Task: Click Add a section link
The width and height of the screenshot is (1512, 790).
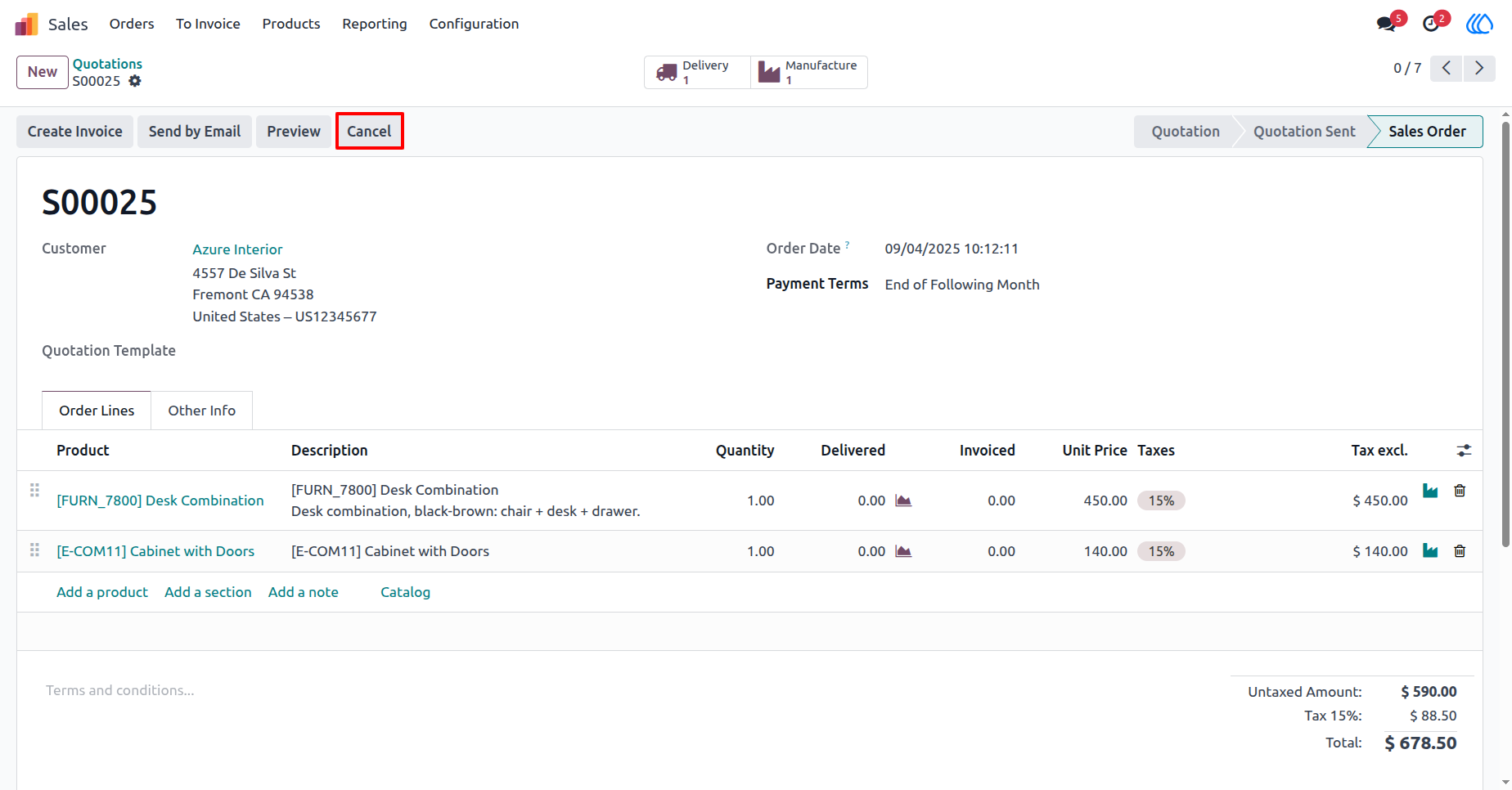Action: click(208, 592)
